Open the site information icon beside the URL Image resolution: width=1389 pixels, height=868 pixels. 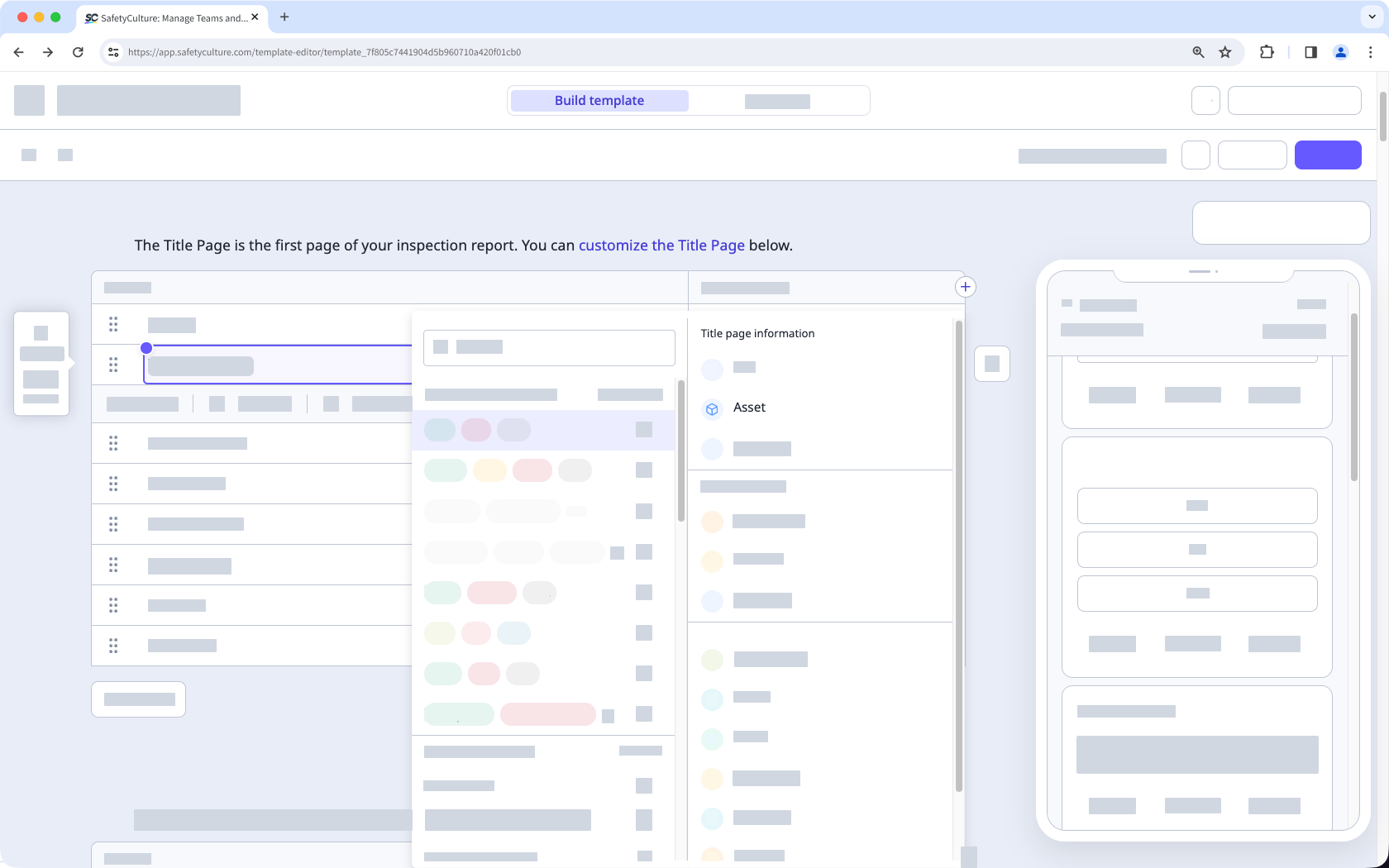point(113,52)
